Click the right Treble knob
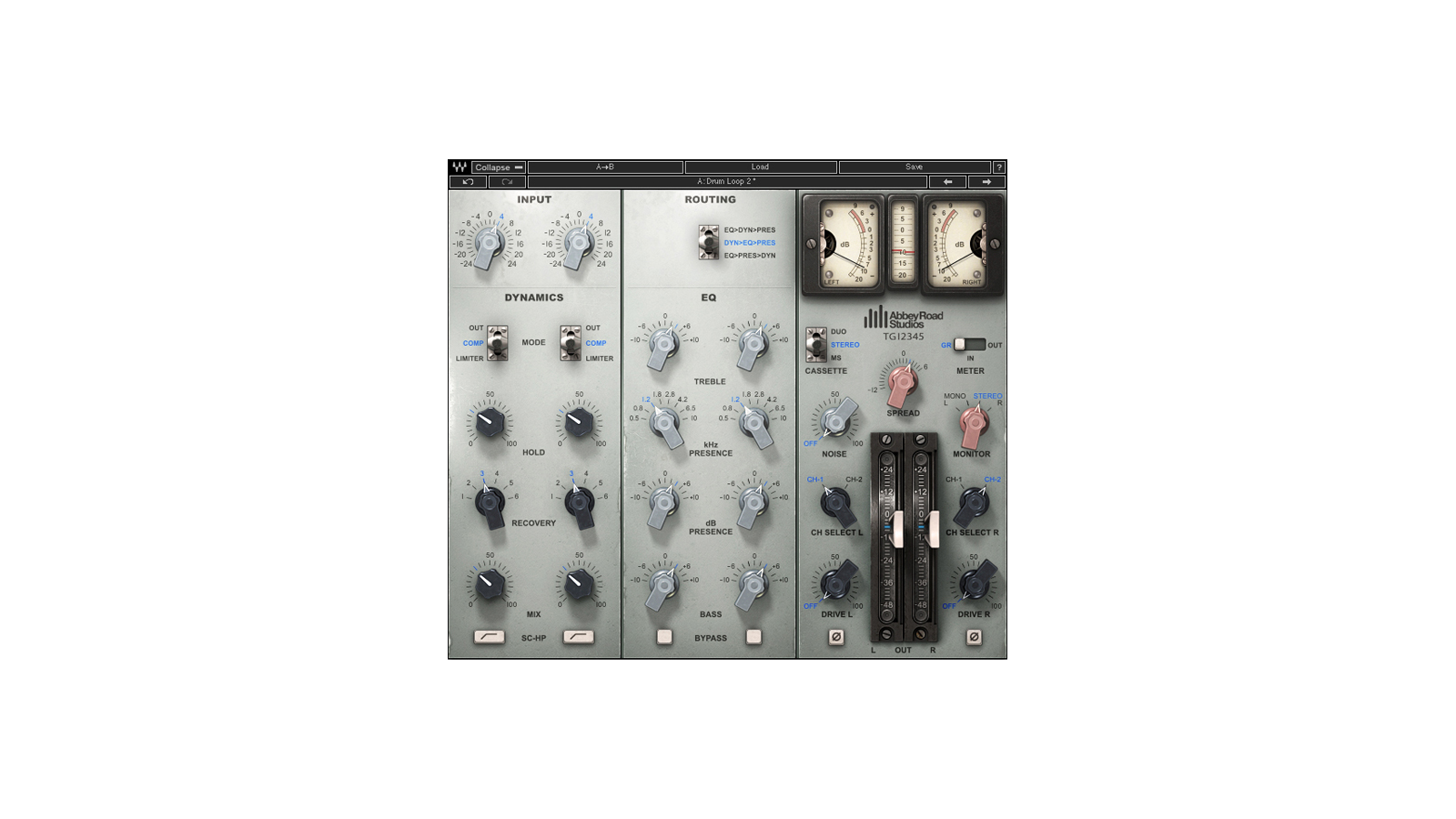Image resolution: width=1456 pixels, height=819 pixels. 753,346
